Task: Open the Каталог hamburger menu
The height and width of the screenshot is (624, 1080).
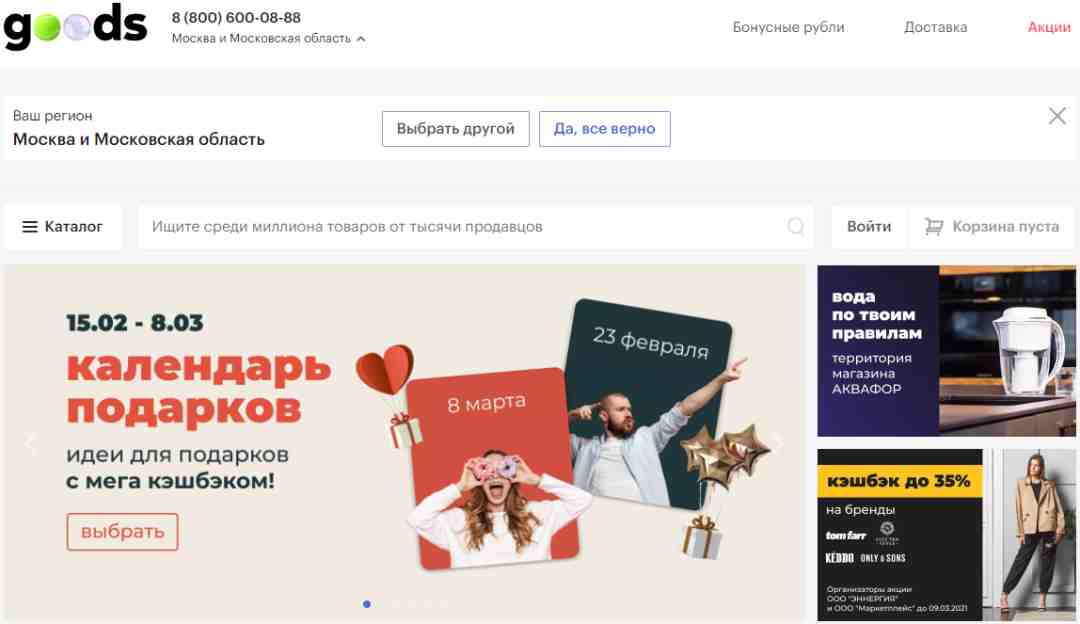Action: pos(63,227)
